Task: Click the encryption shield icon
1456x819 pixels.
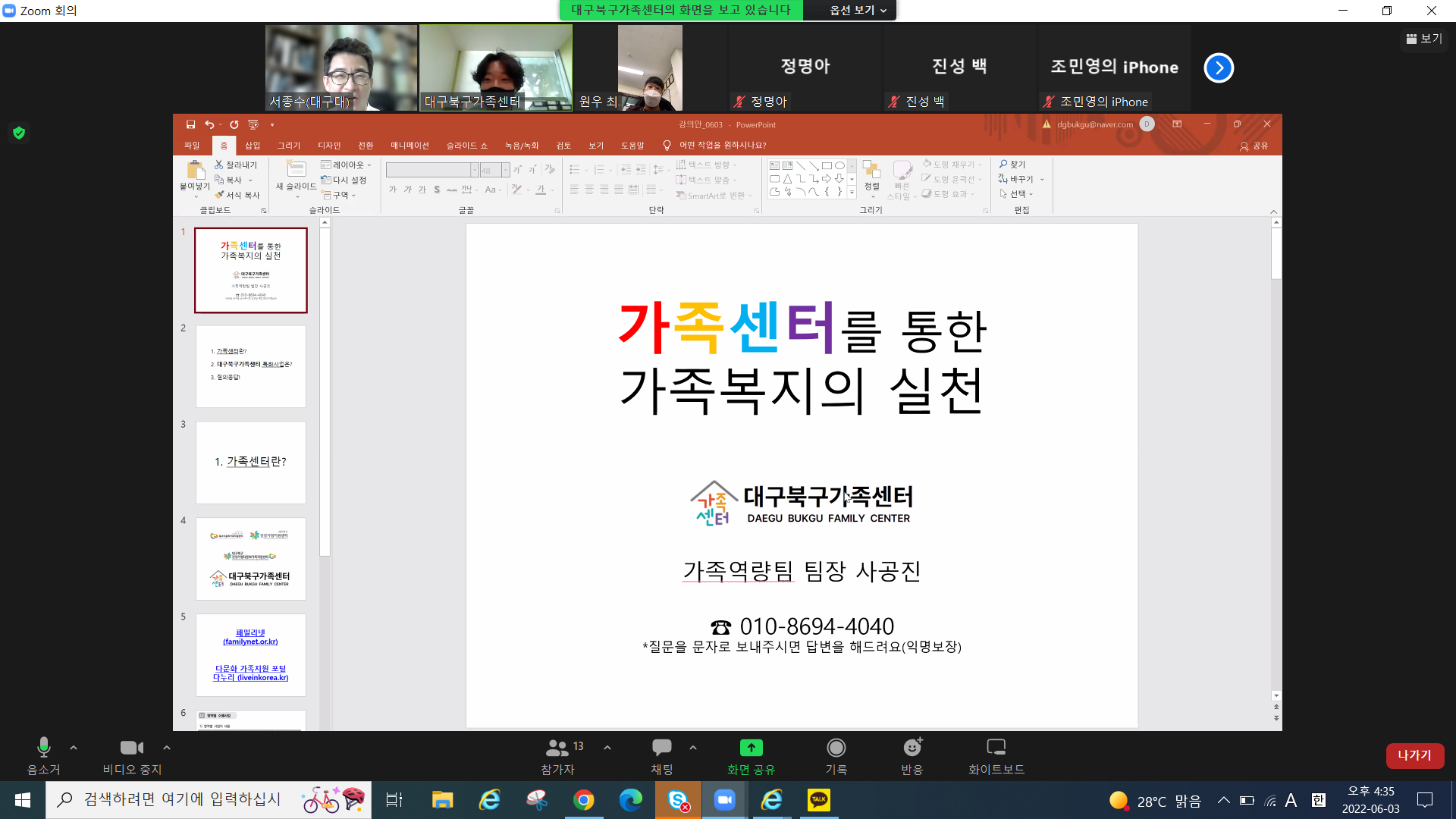Action: click(19, 133)
